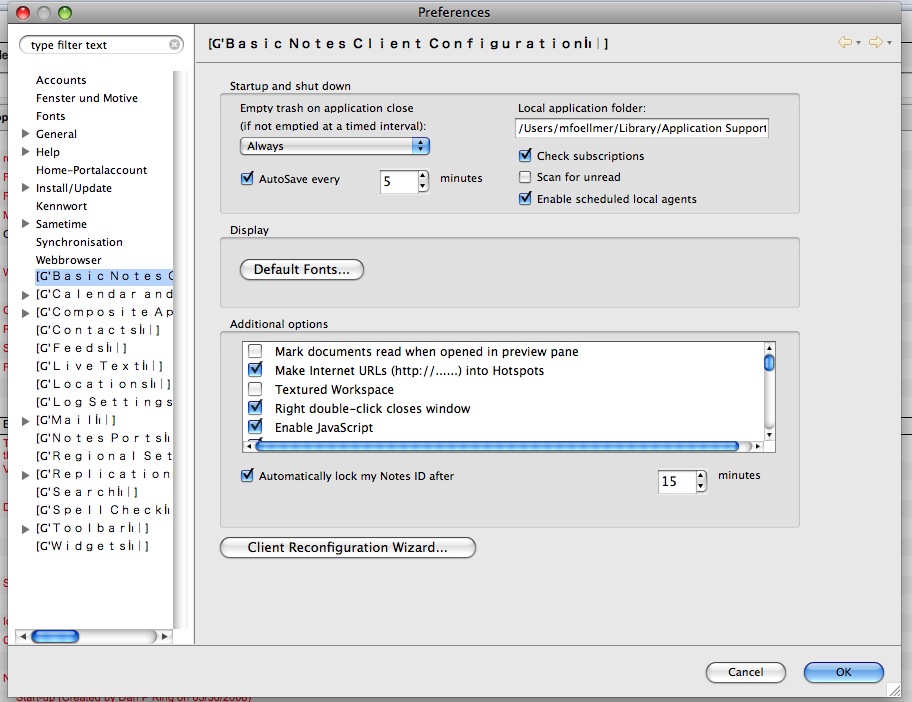Open Synchronisation preferences

point(79,243)
